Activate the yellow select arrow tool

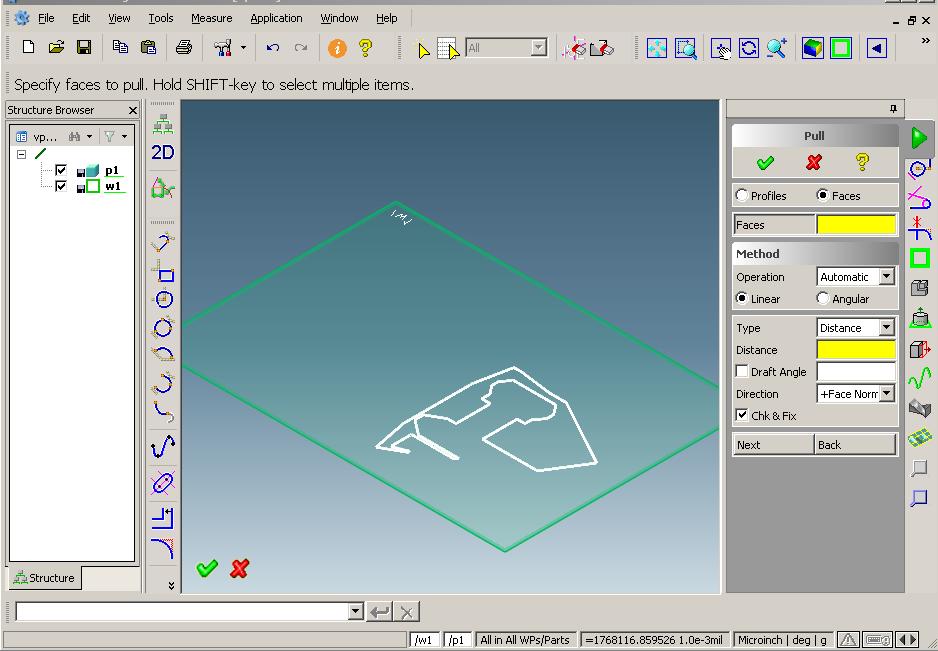pos(424,50)
